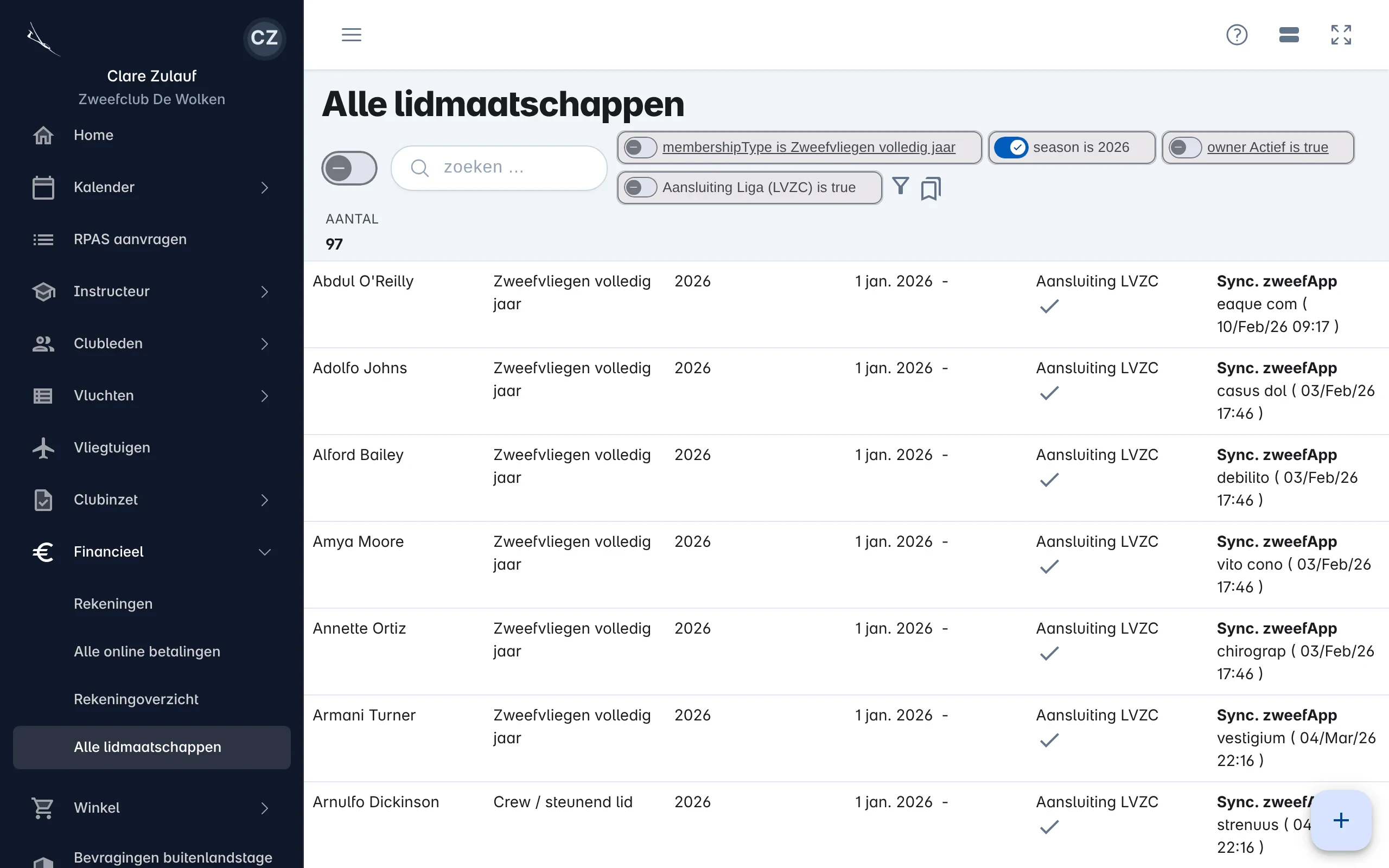
Task: Open Alle online betalingen
Action: click(x=147, y=652)
